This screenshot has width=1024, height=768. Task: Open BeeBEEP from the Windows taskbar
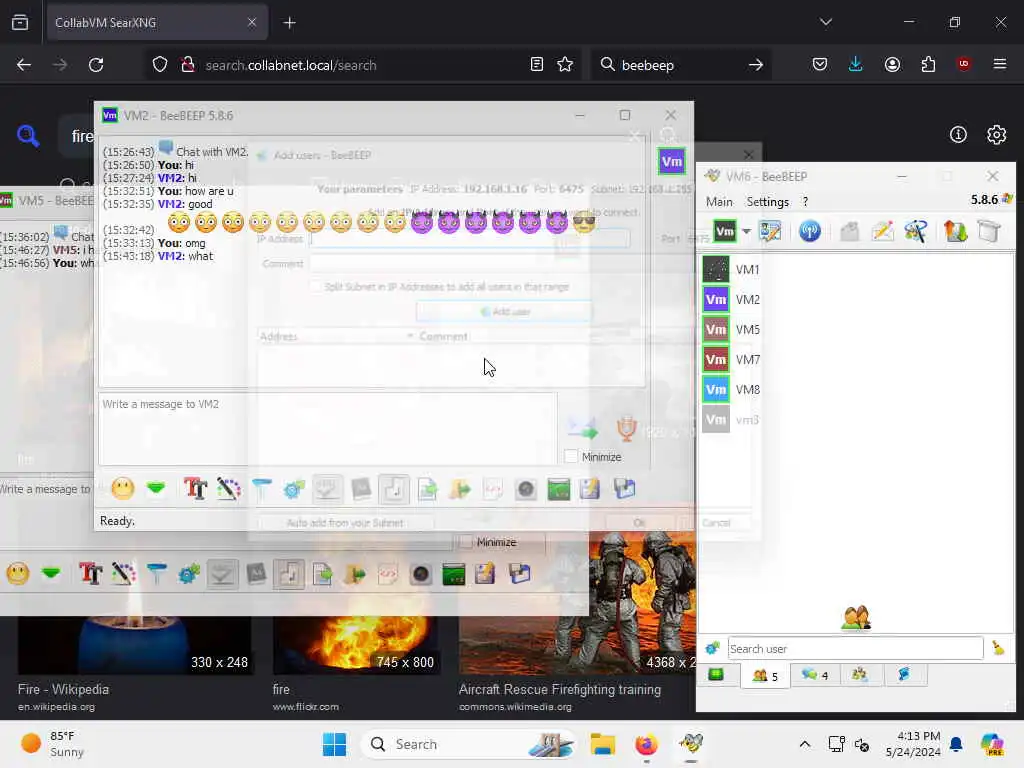(x=690, y=744)
